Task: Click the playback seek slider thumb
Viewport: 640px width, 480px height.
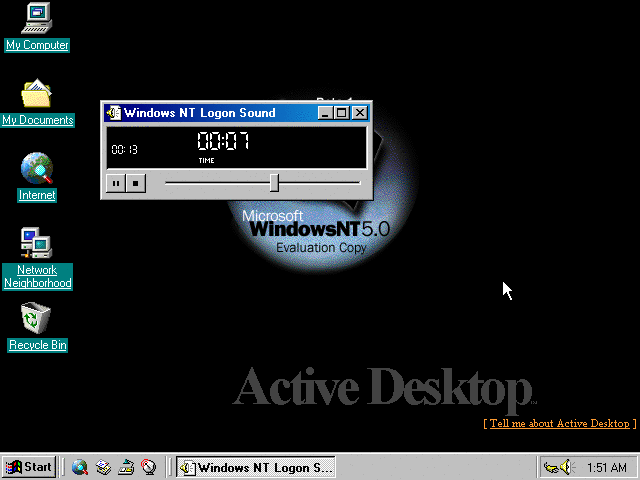Action: [x=275, y=182]
